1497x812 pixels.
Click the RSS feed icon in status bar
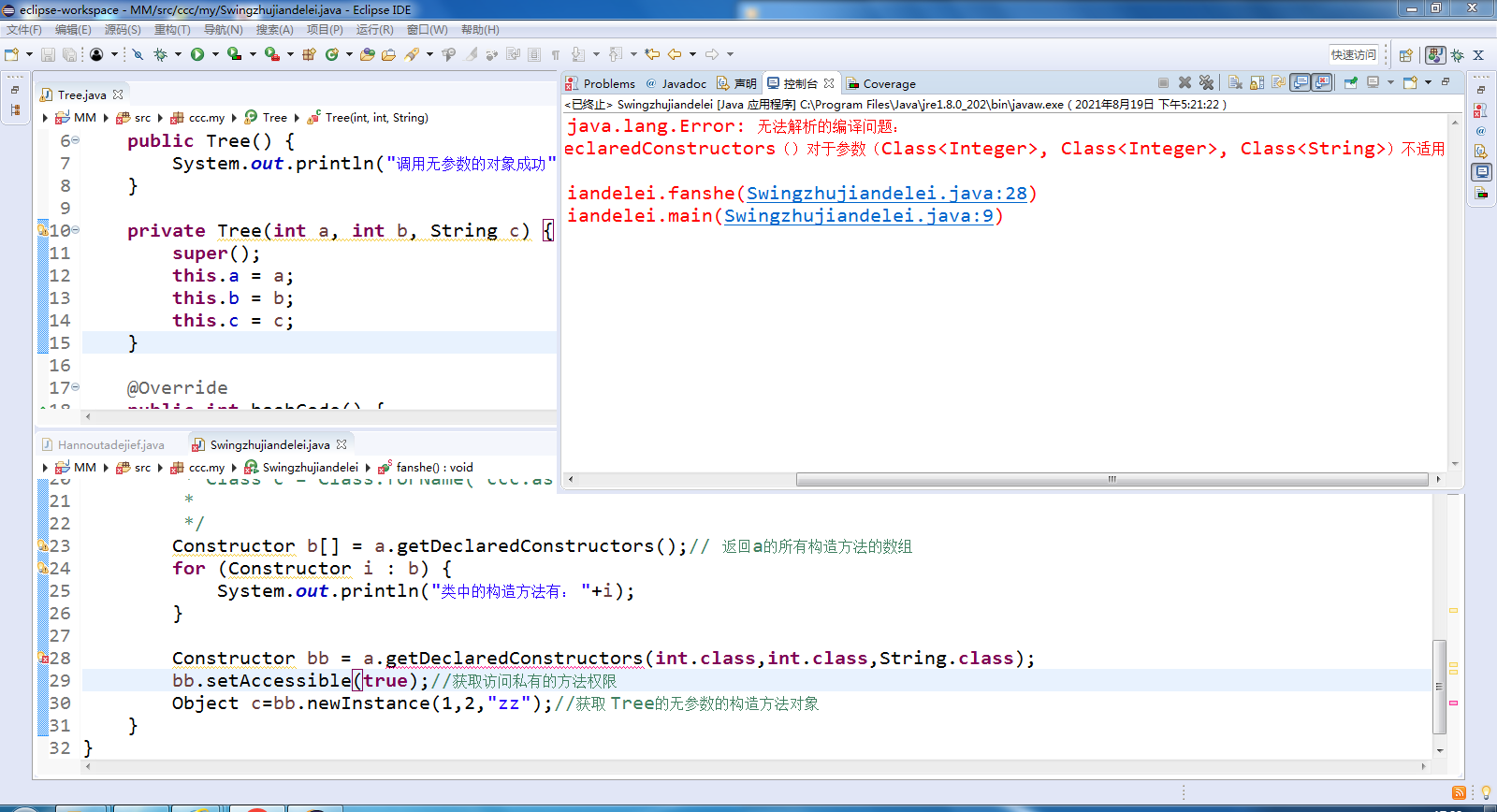pos(1459,793)
